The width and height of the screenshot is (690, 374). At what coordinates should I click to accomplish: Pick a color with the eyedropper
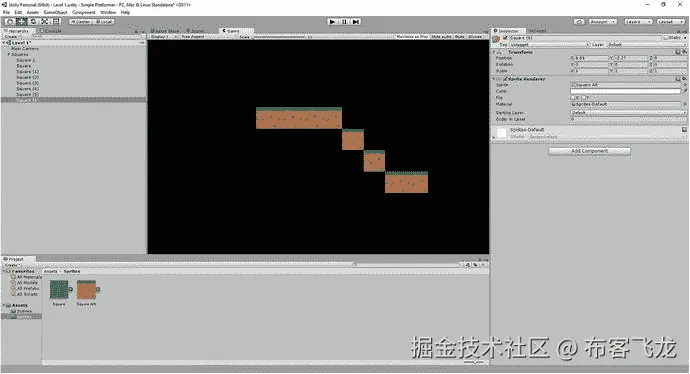tap(685, 91)
